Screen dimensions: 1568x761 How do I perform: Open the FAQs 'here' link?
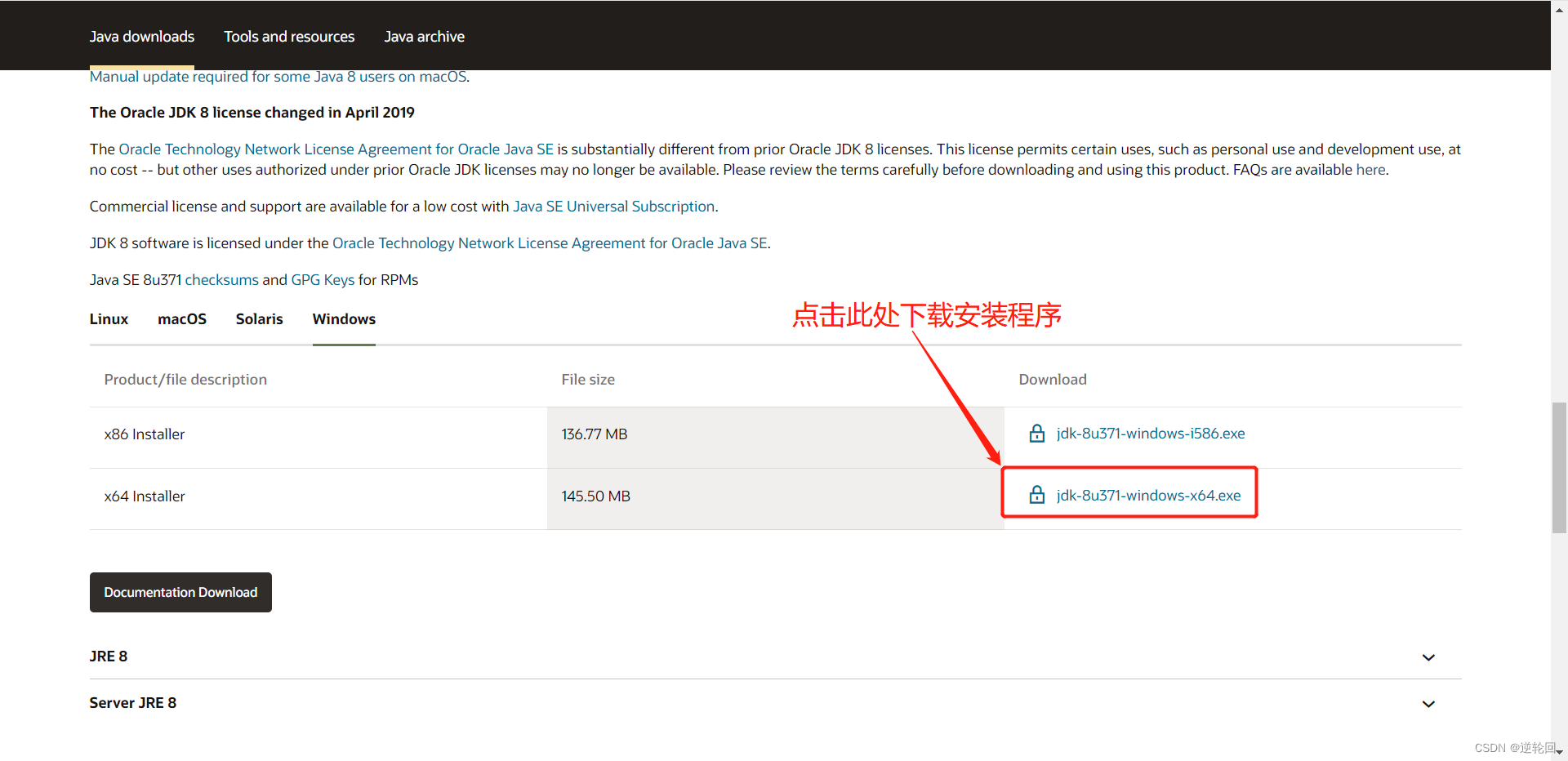(1370, 170)
